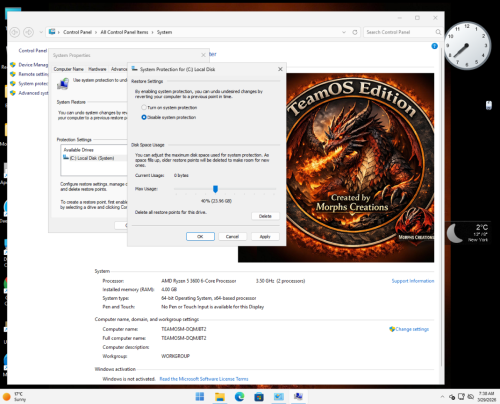The width and height of the screenshot is (500, 404).
Task: Open the Change settings link
Action: tap(409, 329)
